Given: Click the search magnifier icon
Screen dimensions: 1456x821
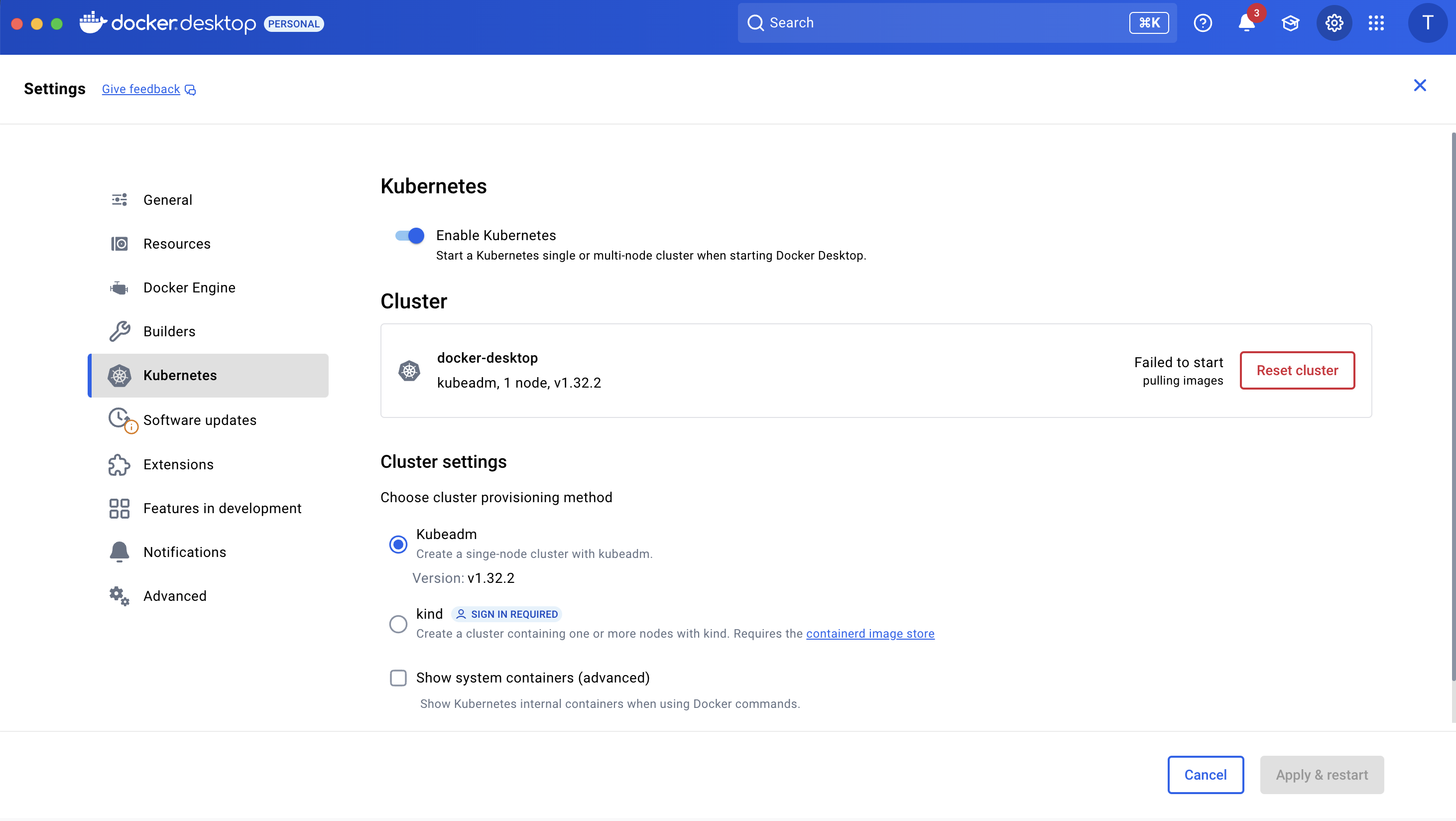Looking at the screenshot, I should (755, 22).
